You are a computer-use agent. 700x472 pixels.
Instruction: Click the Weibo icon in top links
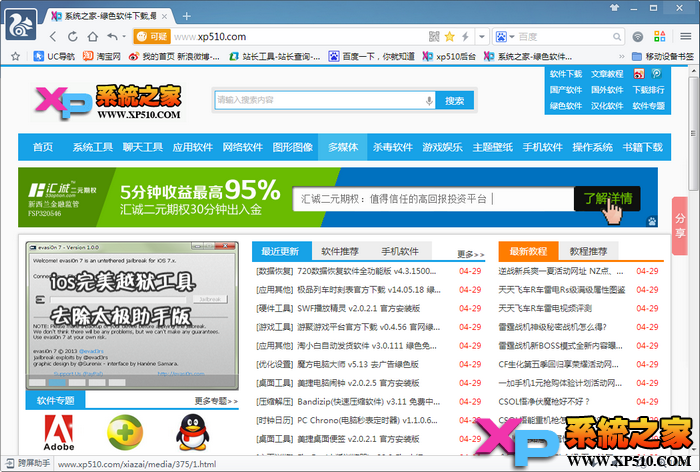pyautogui.click(x=639, y=73)
